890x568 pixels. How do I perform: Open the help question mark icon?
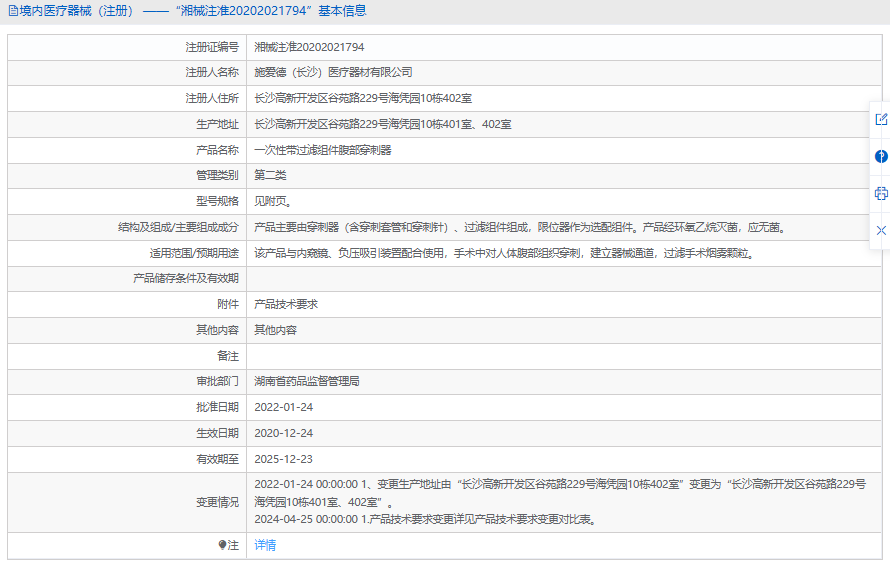(x=881, y=157)
